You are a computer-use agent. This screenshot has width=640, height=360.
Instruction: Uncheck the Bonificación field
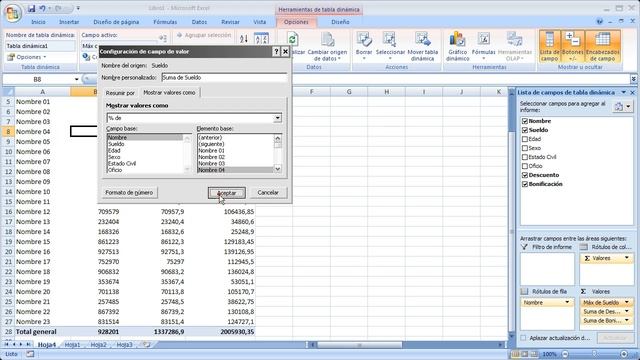click(x=525, y=184)
